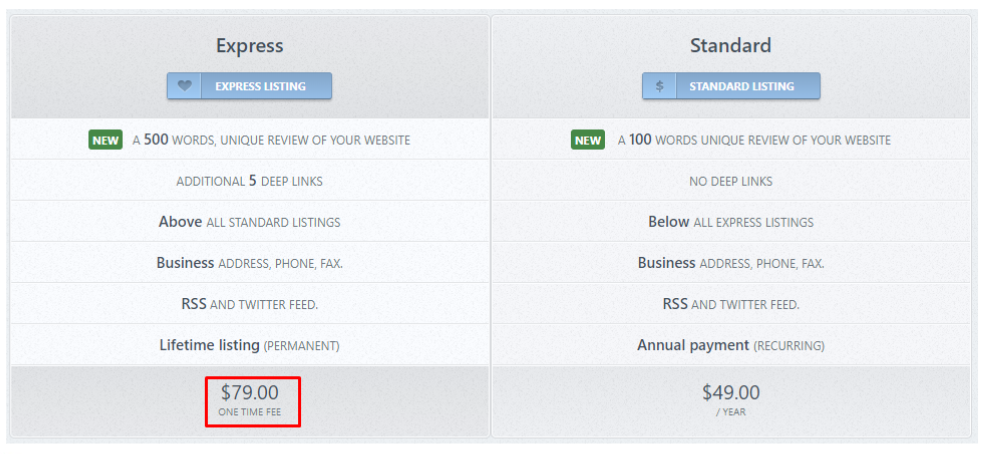This screenshot has width=988, height=454.
Task: Select the Standard plan heading
Action: pos(730,46)
